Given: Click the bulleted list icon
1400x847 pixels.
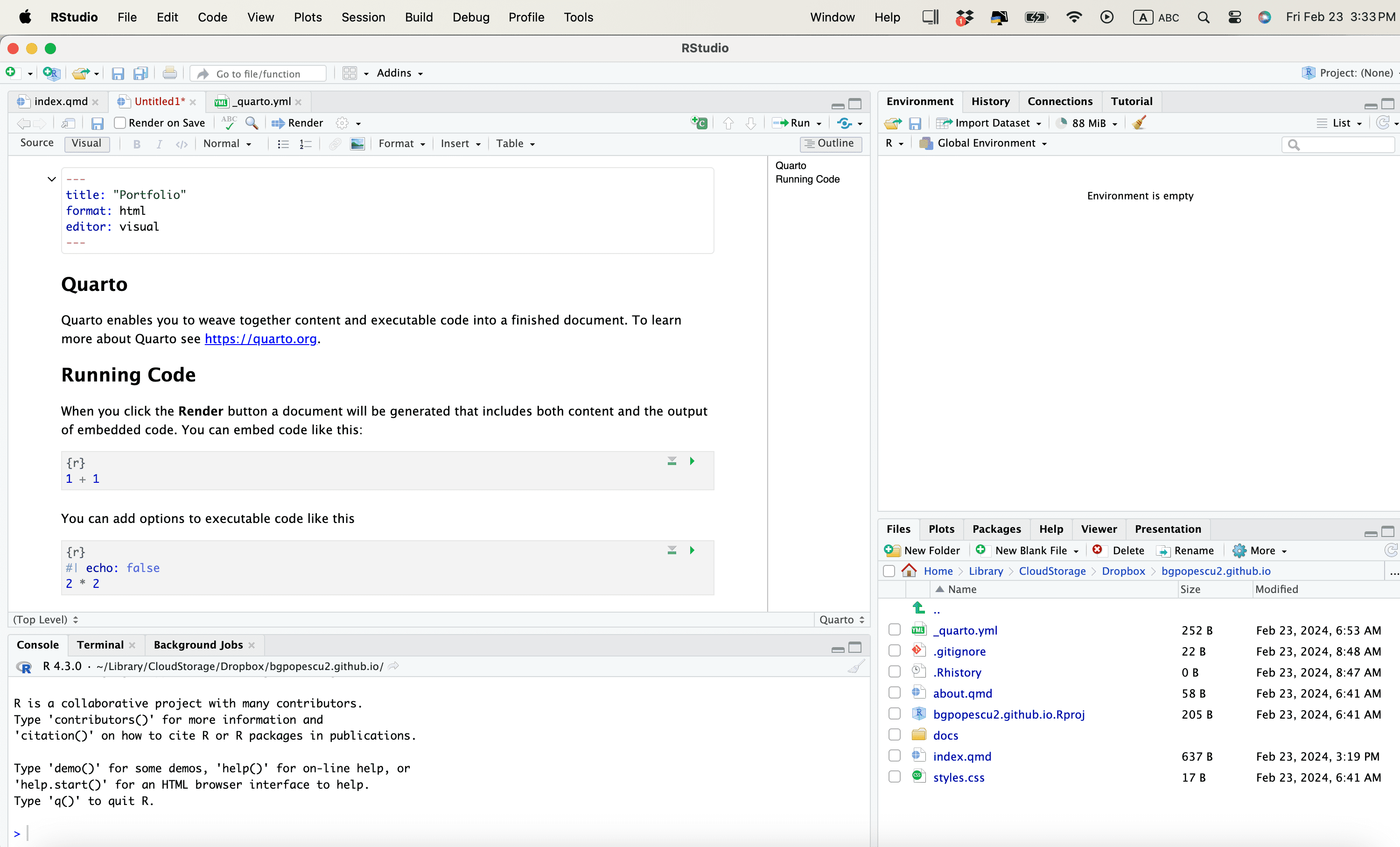Looking at the screenshot, I should [282, 144].
